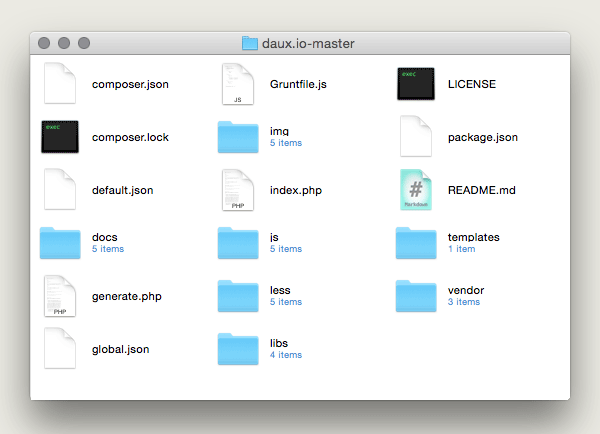The height and width of the screenshot is (434, 600).
Task: Select the composer.json file icon
Action: click(x=60, y=84)
